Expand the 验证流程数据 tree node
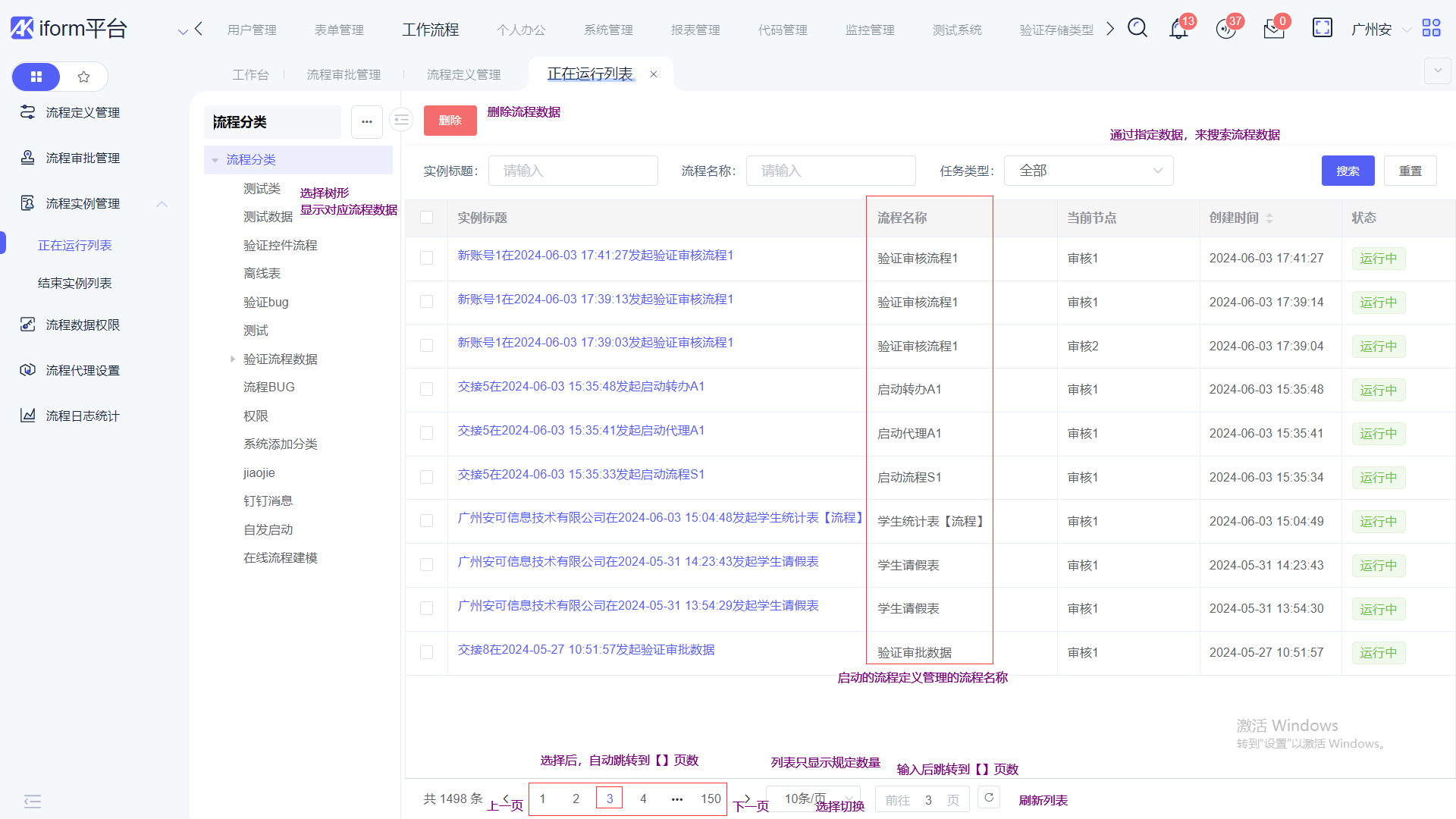 point(233,359)
